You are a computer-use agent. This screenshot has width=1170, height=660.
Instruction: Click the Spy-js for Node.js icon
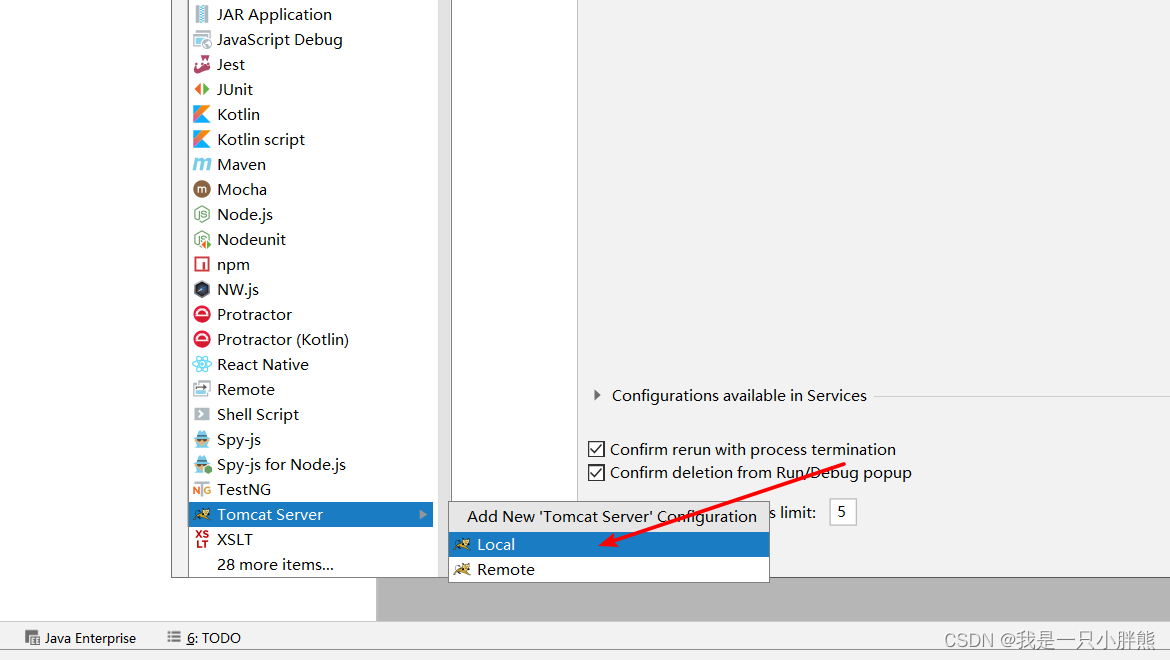point(202,465)
